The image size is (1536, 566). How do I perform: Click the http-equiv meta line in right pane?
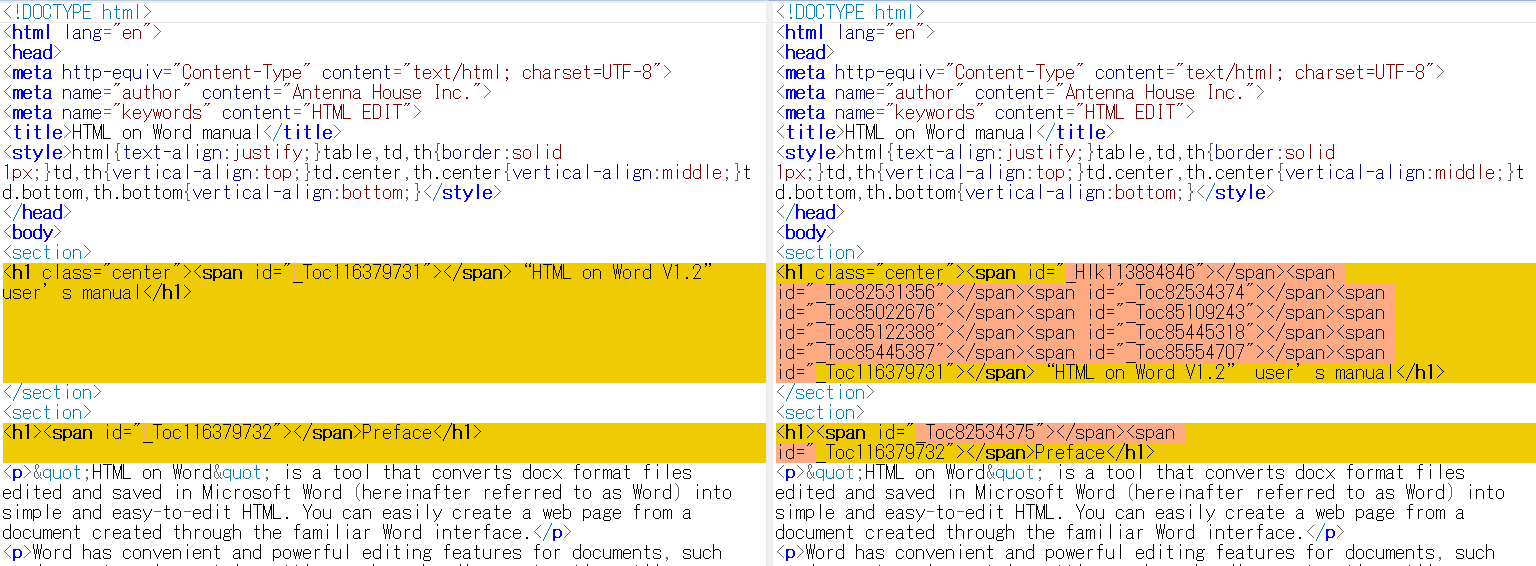point(1110,72)
